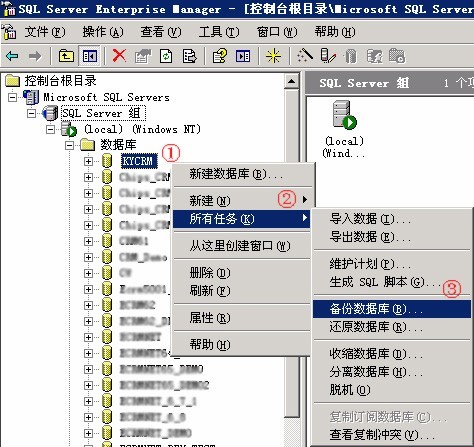474x447 pixels.
Task: Open the 工具(T) menu
Action: click(x=219, y=32)
